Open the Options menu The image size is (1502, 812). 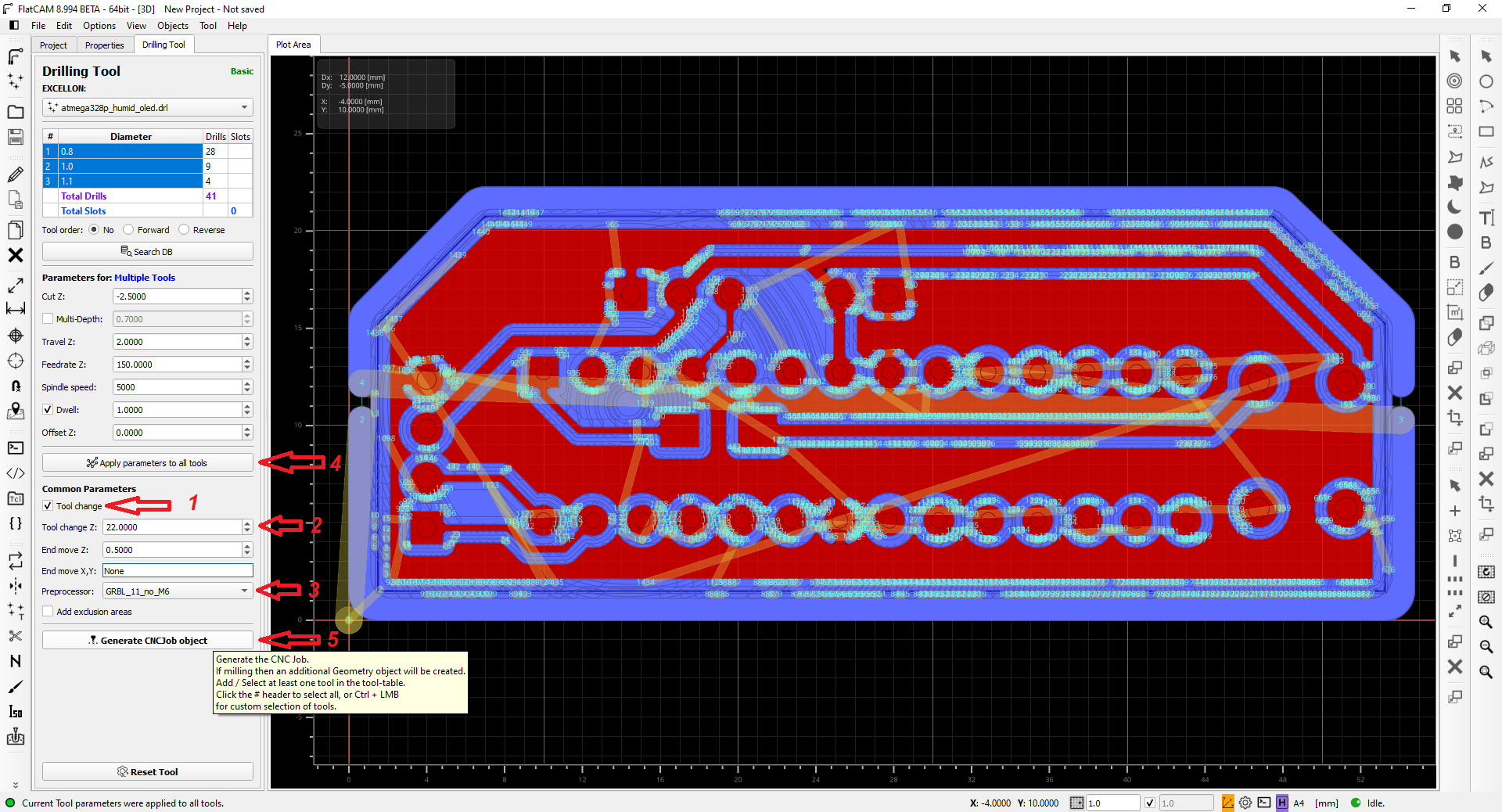[x=99, y=26]
